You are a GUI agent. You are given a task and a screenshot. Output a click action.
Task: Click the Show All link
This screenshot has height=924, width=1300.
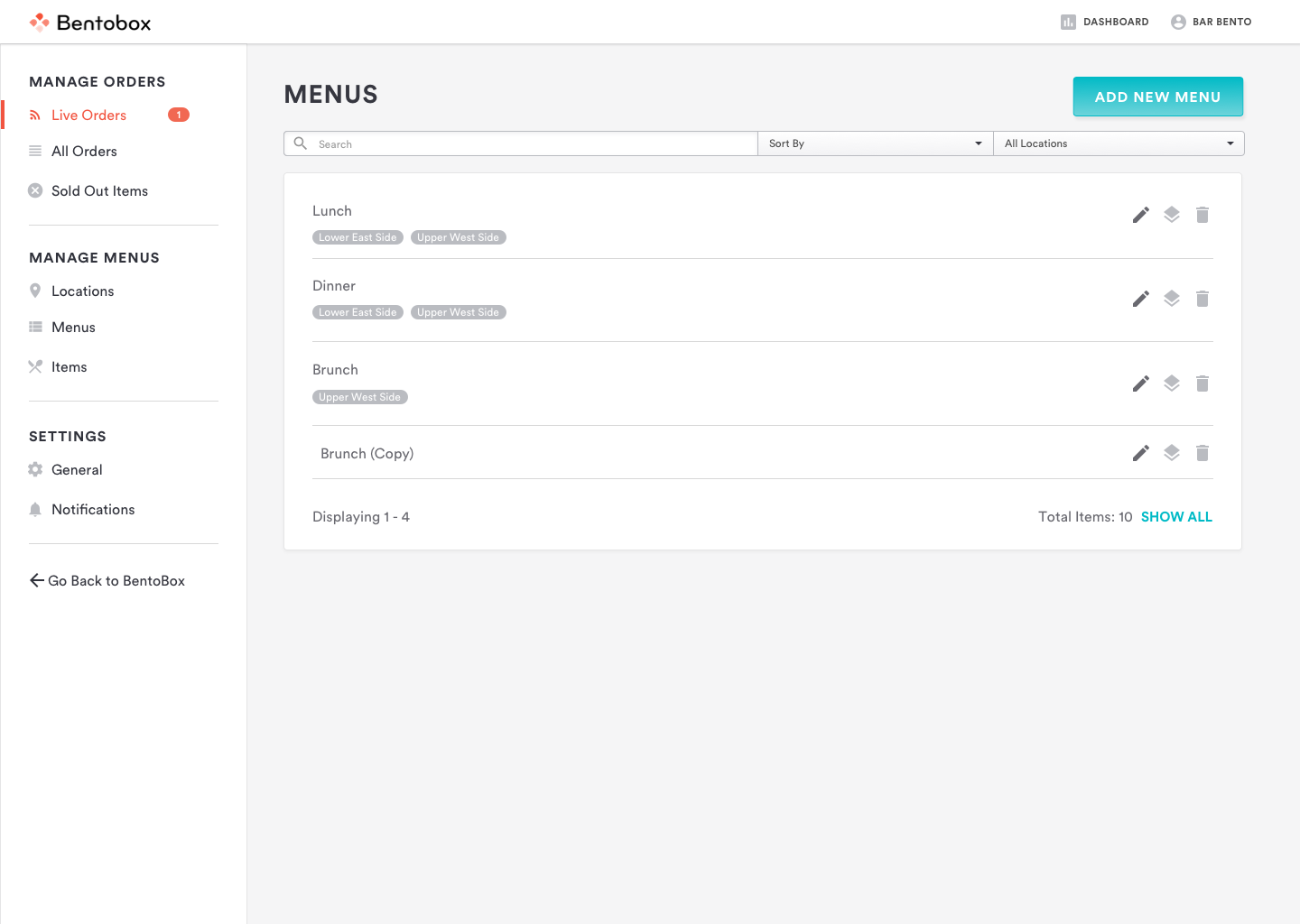[1176, 516]
